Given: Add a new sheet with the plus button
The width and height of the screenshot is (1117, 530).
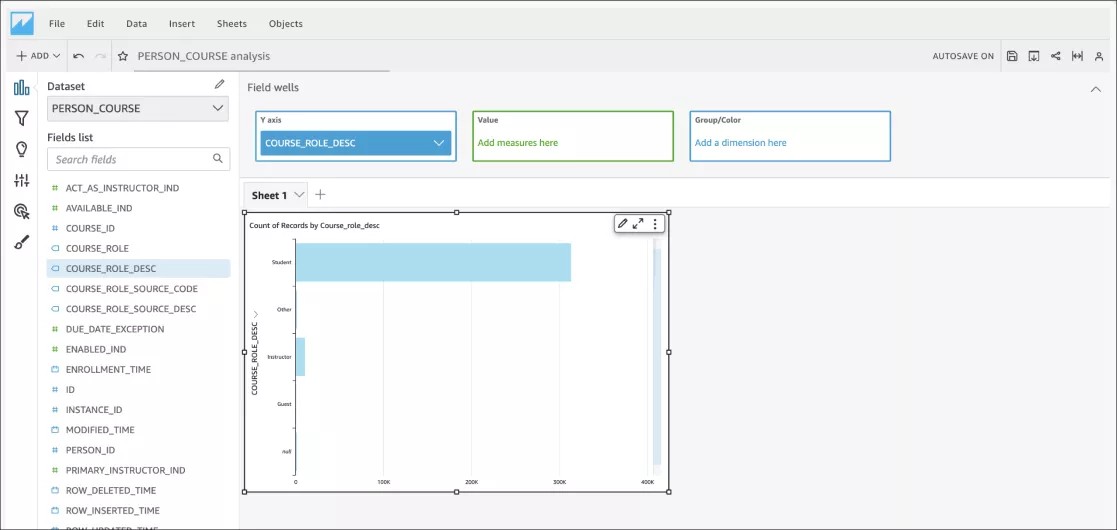Looking at the screenshot, I should (320, 195).
